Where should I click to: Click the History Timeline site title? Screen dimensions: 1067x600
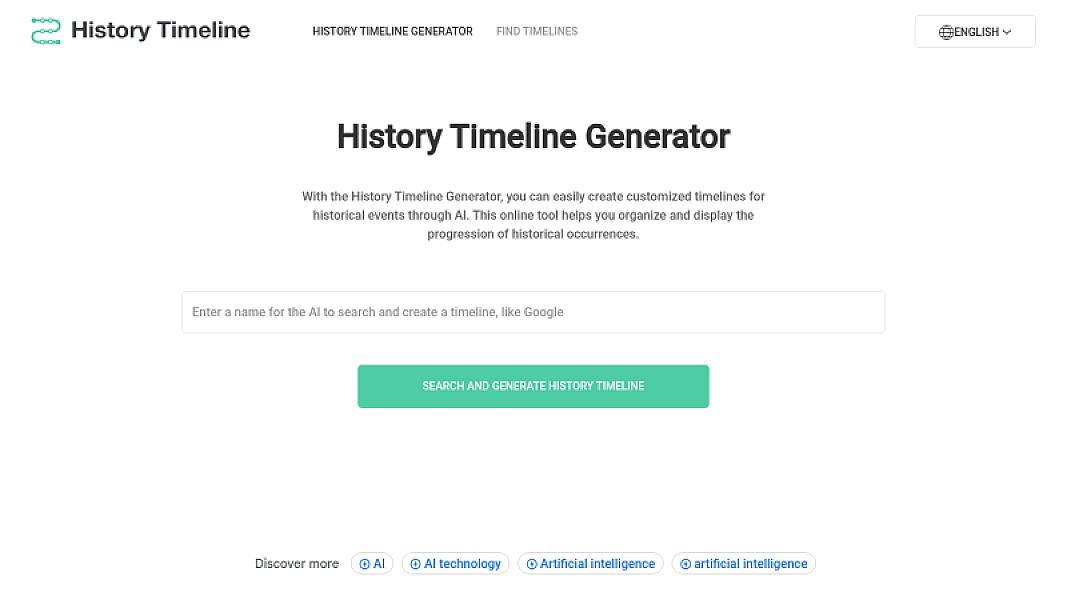160,30
